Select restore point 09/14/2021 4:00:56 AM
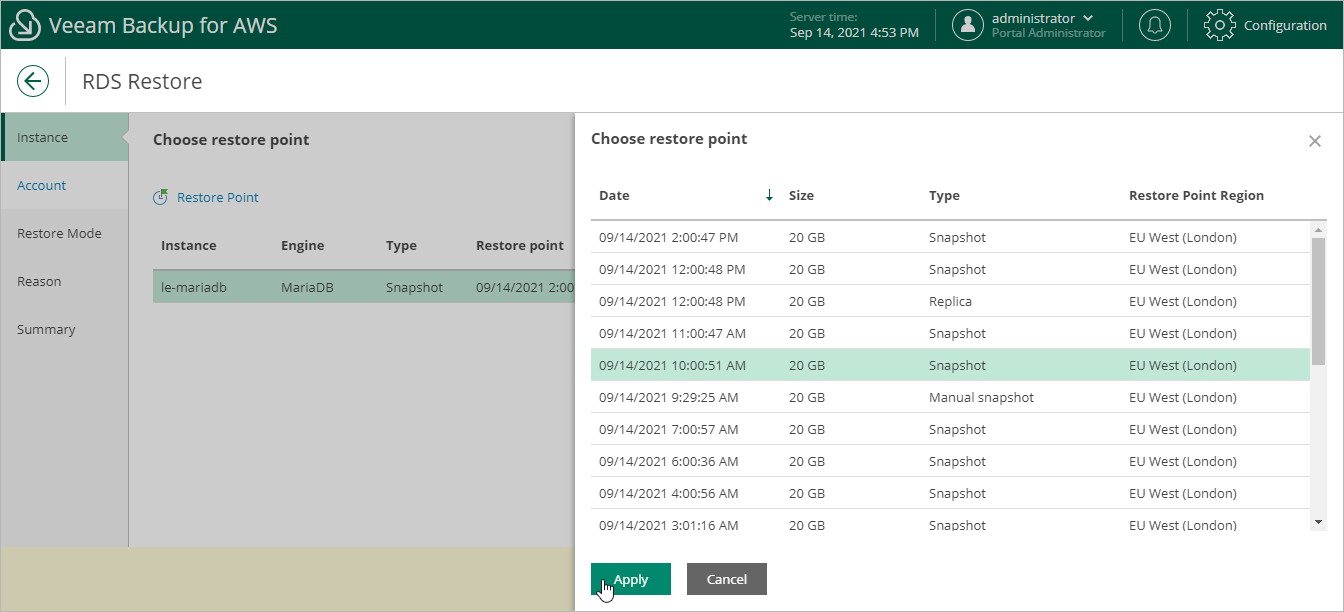 click(950, 493)
